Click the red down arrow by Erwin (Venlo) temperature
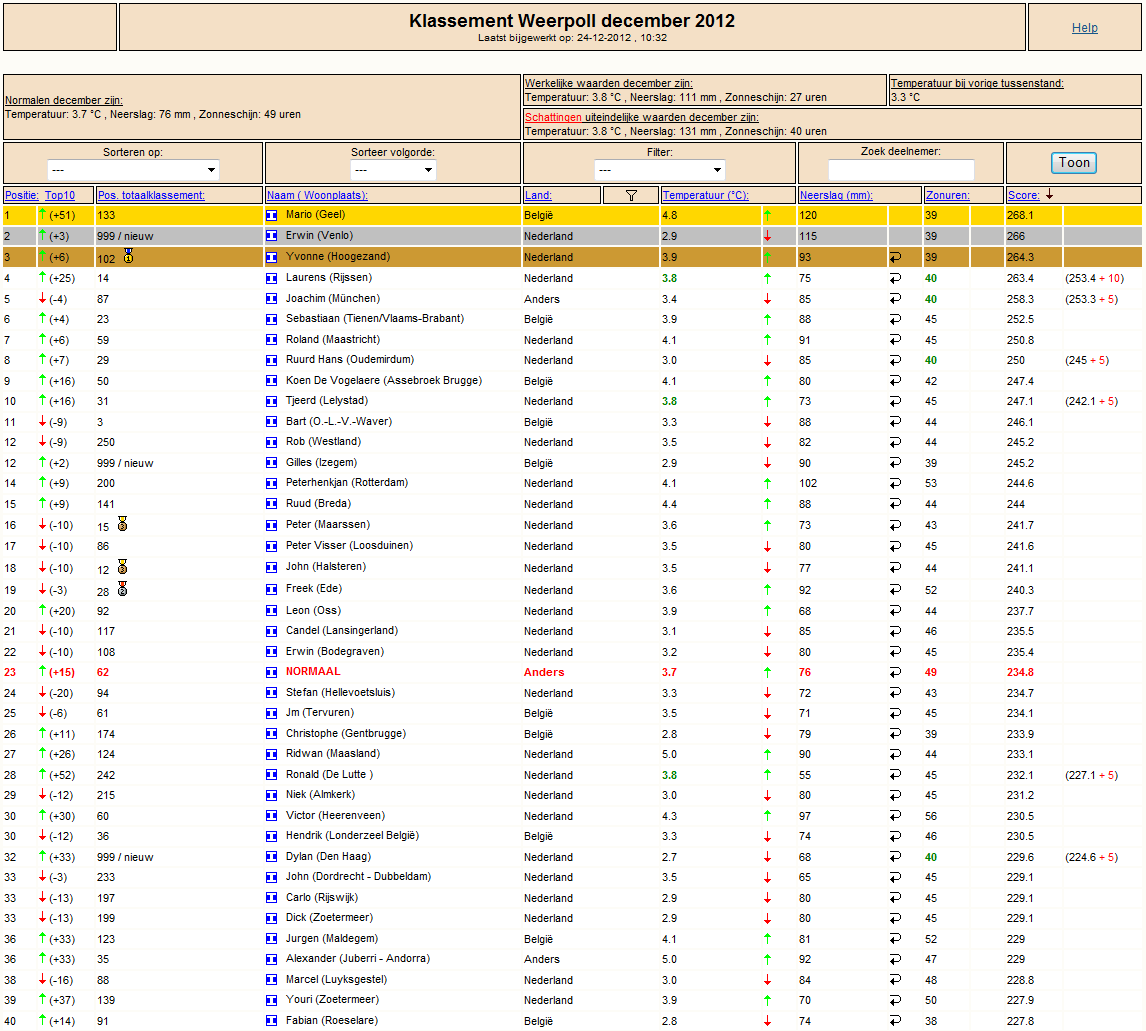Image resolution: width=1146 pixels, height=1031 pixels. [767, 236]
